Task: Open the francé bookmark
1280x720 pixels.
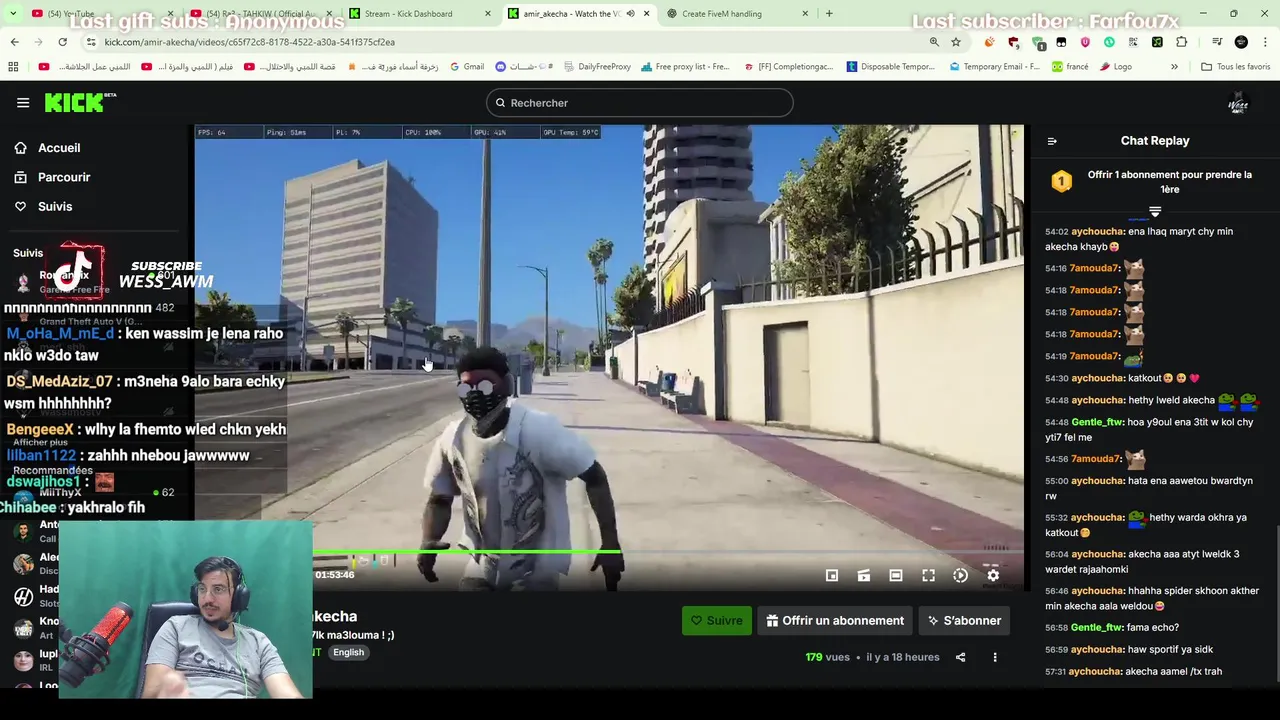Action: point(1069,67)
